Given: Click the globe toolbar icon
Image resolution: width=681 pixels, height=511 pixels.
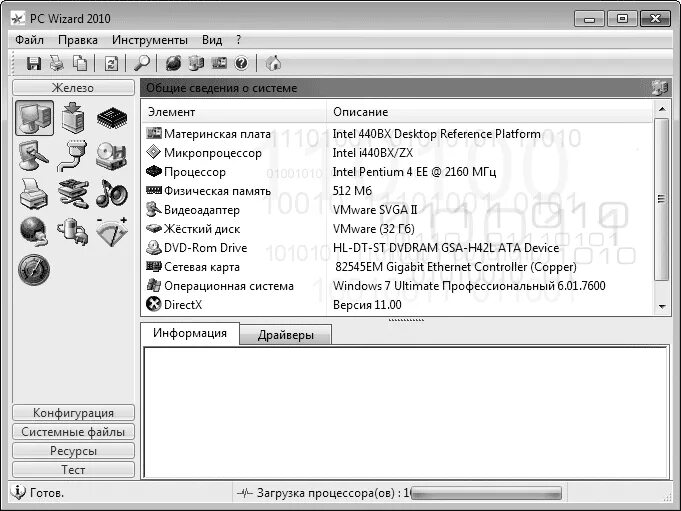Looking at the screenshot, I should (173, 63).
